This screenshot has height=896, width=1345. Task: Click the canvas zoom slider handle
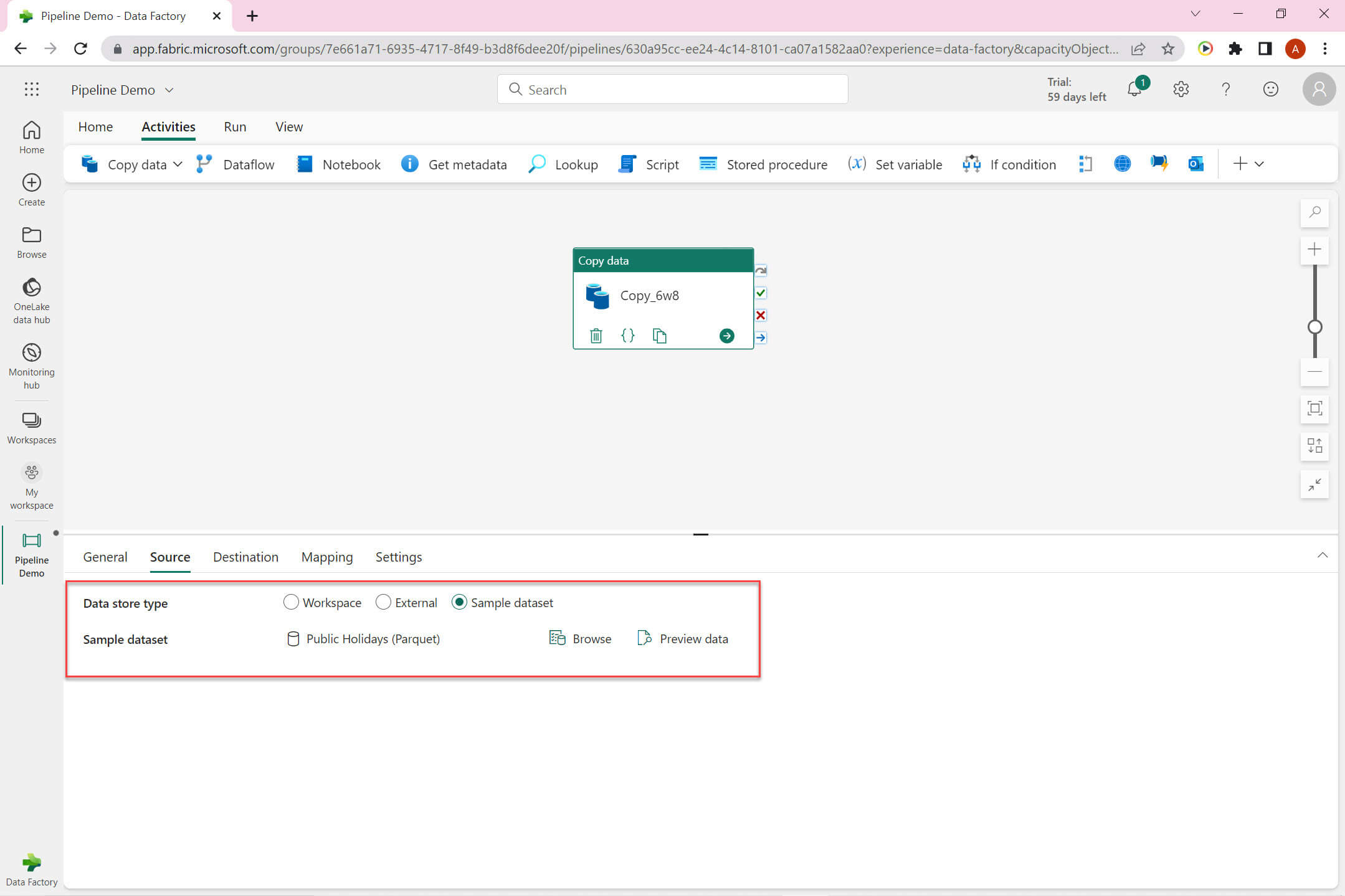click(1314, 327)
